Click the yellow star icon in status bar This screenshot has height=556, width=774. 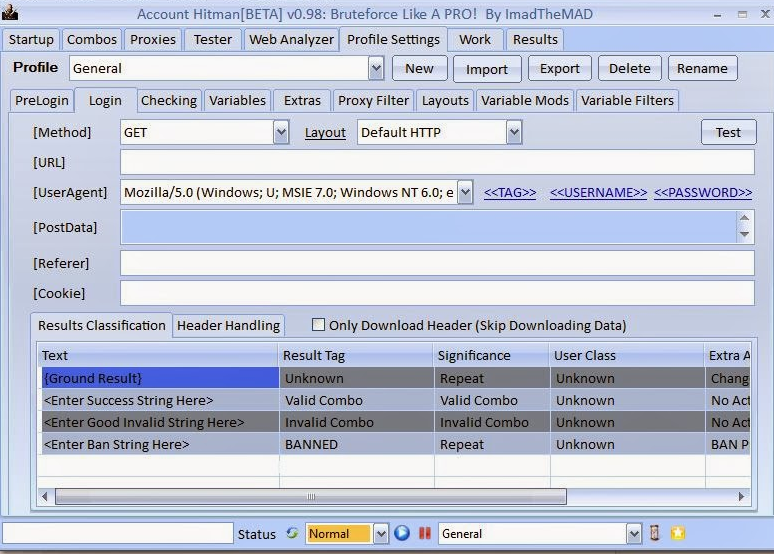[678, 533]
